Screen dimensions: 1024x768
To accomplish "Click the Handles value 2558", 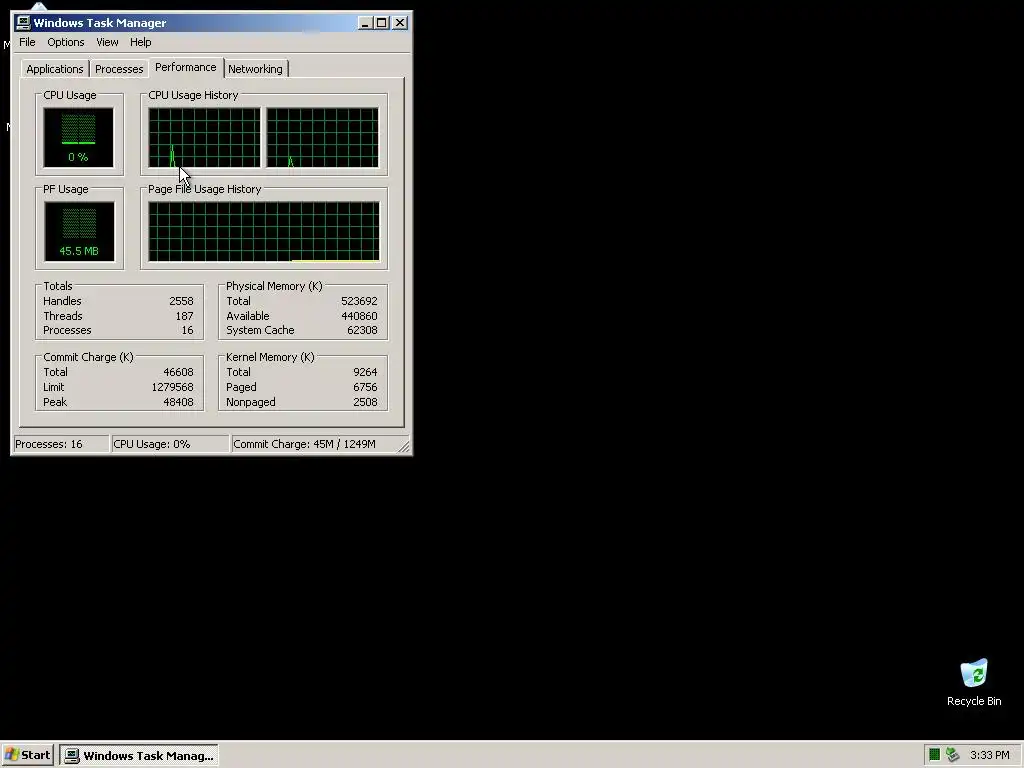I will 181,301.
